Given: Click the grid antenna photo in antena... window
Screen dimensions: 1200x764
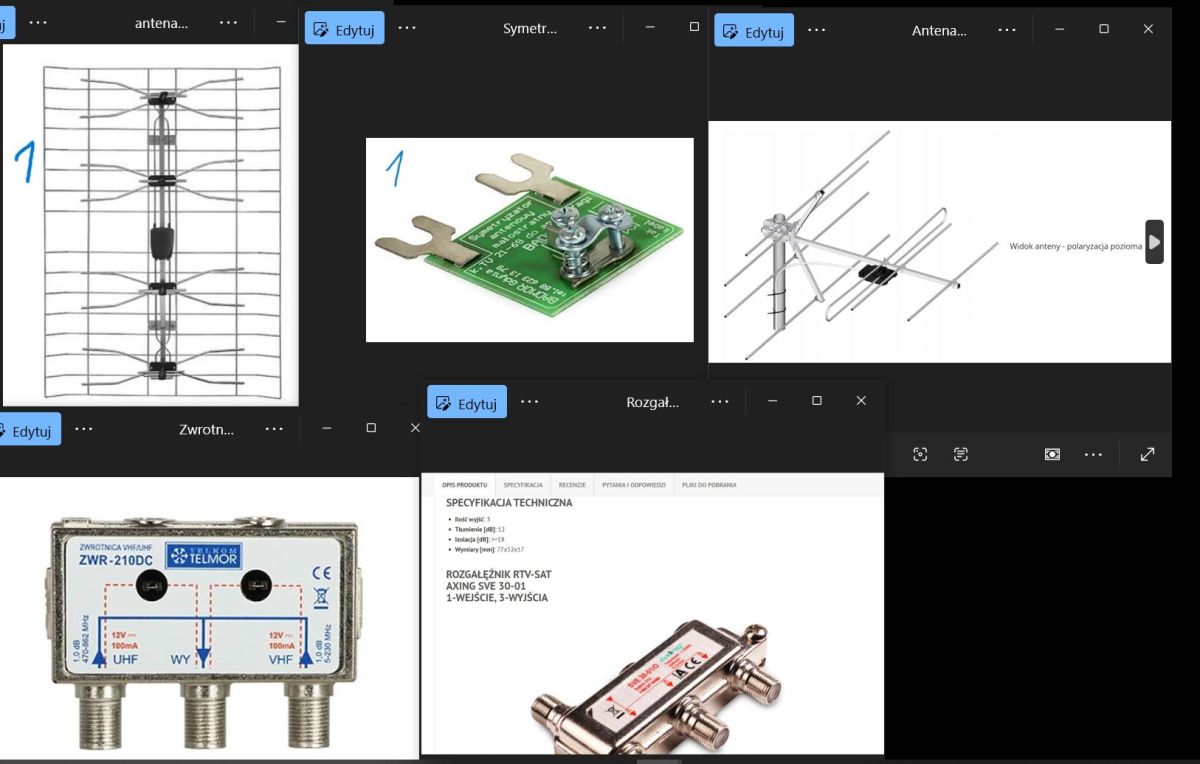Looking at the screenshot, I should (150, 225).
